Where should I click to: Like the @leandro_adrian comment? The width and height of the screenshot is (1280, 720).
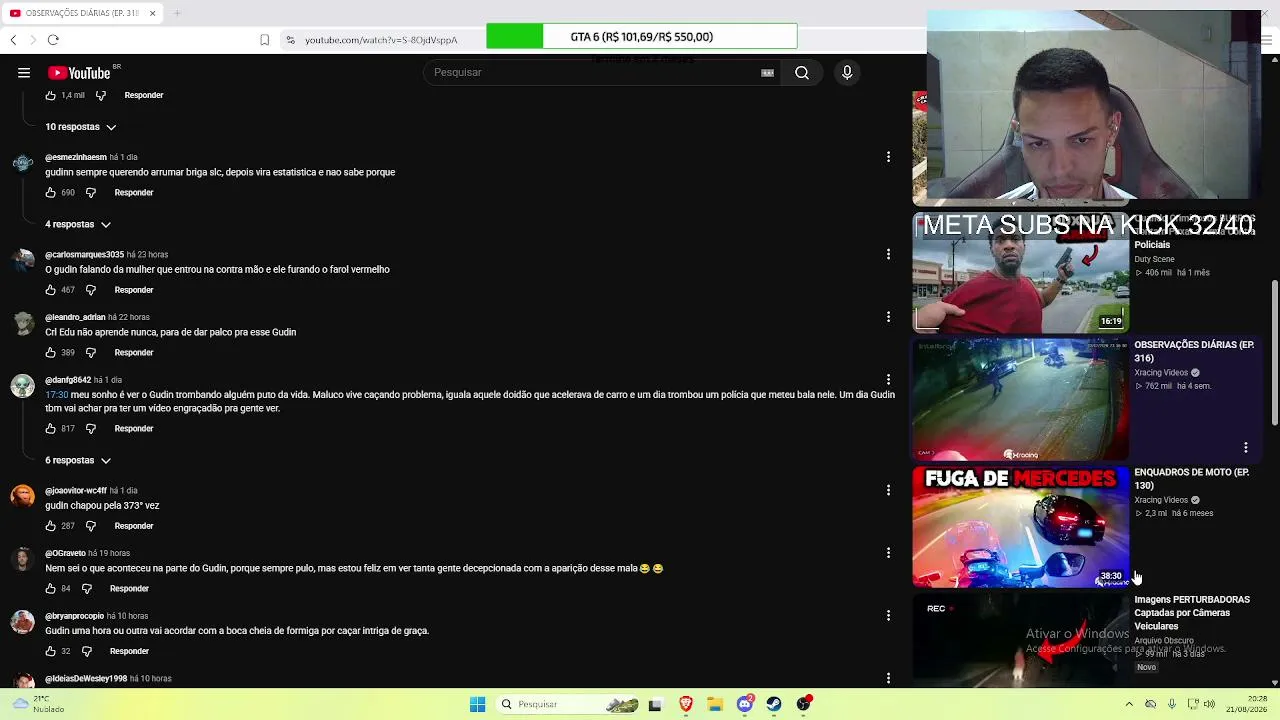click(51, 352)
